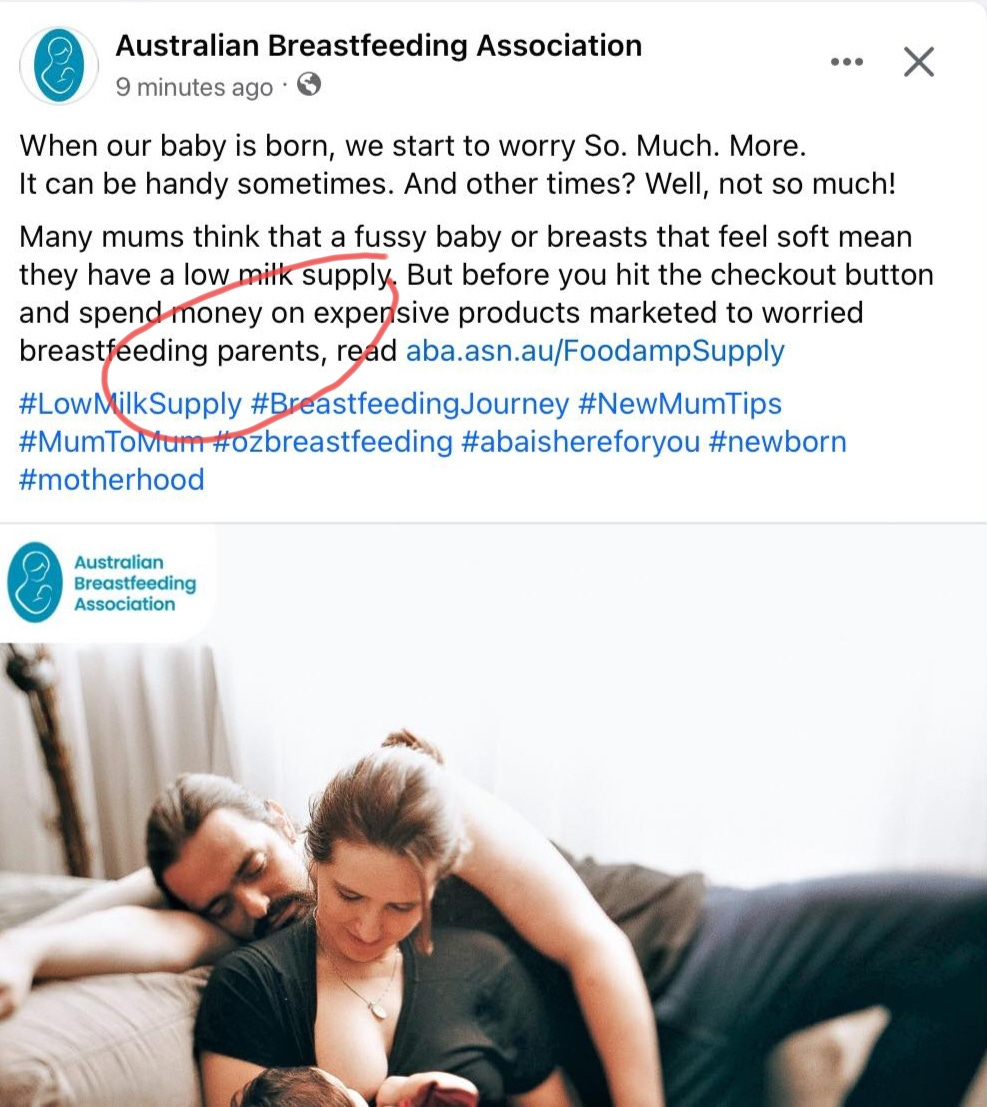Click the Australian Breastfeeding Association profile avatar
Screen dimensions: 987x1107
click(x=59, y=66)
